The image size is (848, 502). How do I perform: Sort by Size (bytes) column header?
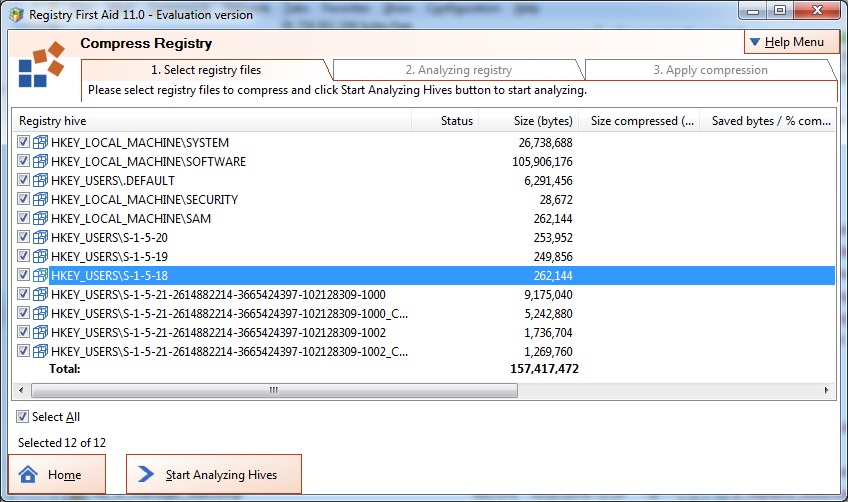pos(529,121)
